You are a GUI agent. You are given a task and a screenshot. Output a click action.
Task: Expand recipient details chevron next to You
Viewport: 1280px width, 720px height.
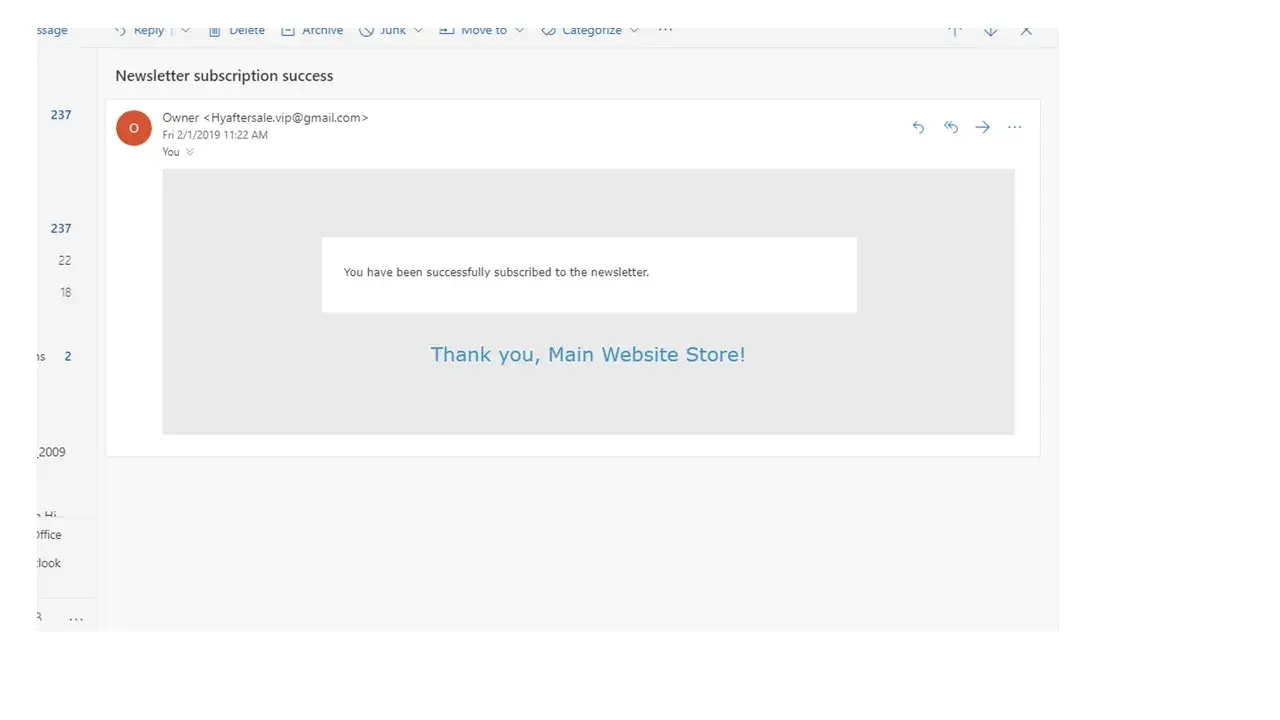[190, 152]
